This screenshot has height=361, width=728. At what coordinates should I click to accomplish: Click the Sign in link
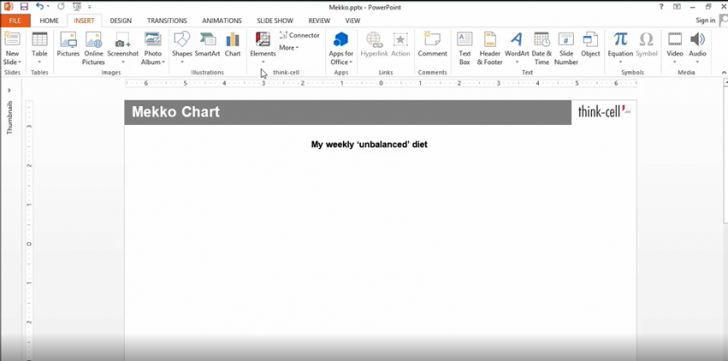click(705, 20)
